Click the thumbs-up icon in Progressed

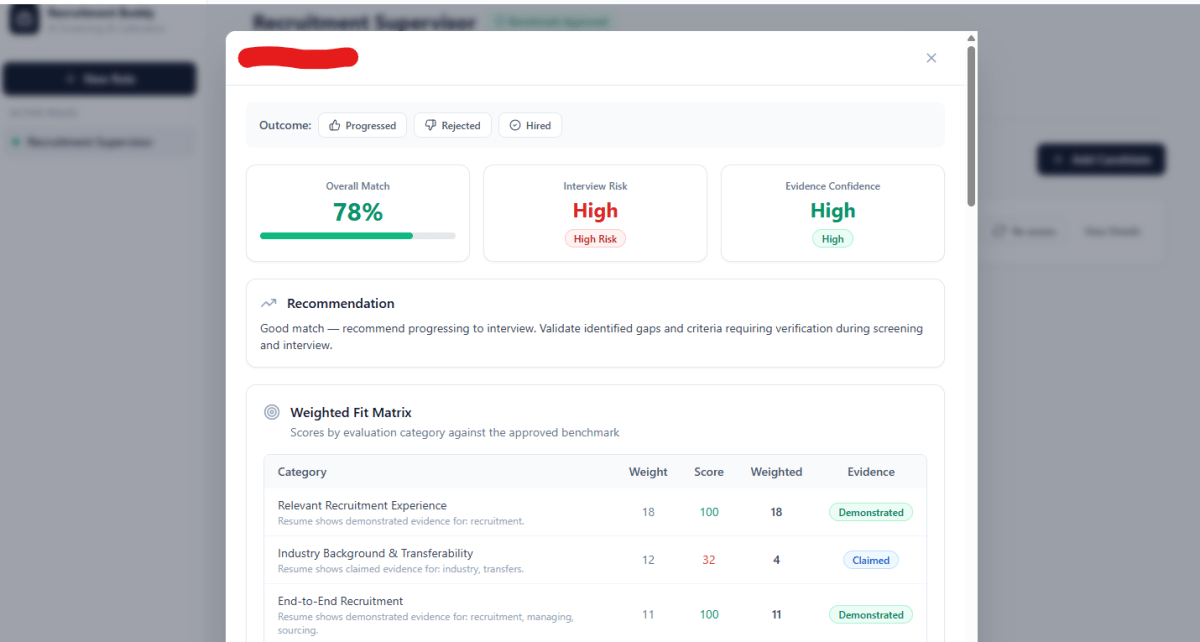point(334,125)
